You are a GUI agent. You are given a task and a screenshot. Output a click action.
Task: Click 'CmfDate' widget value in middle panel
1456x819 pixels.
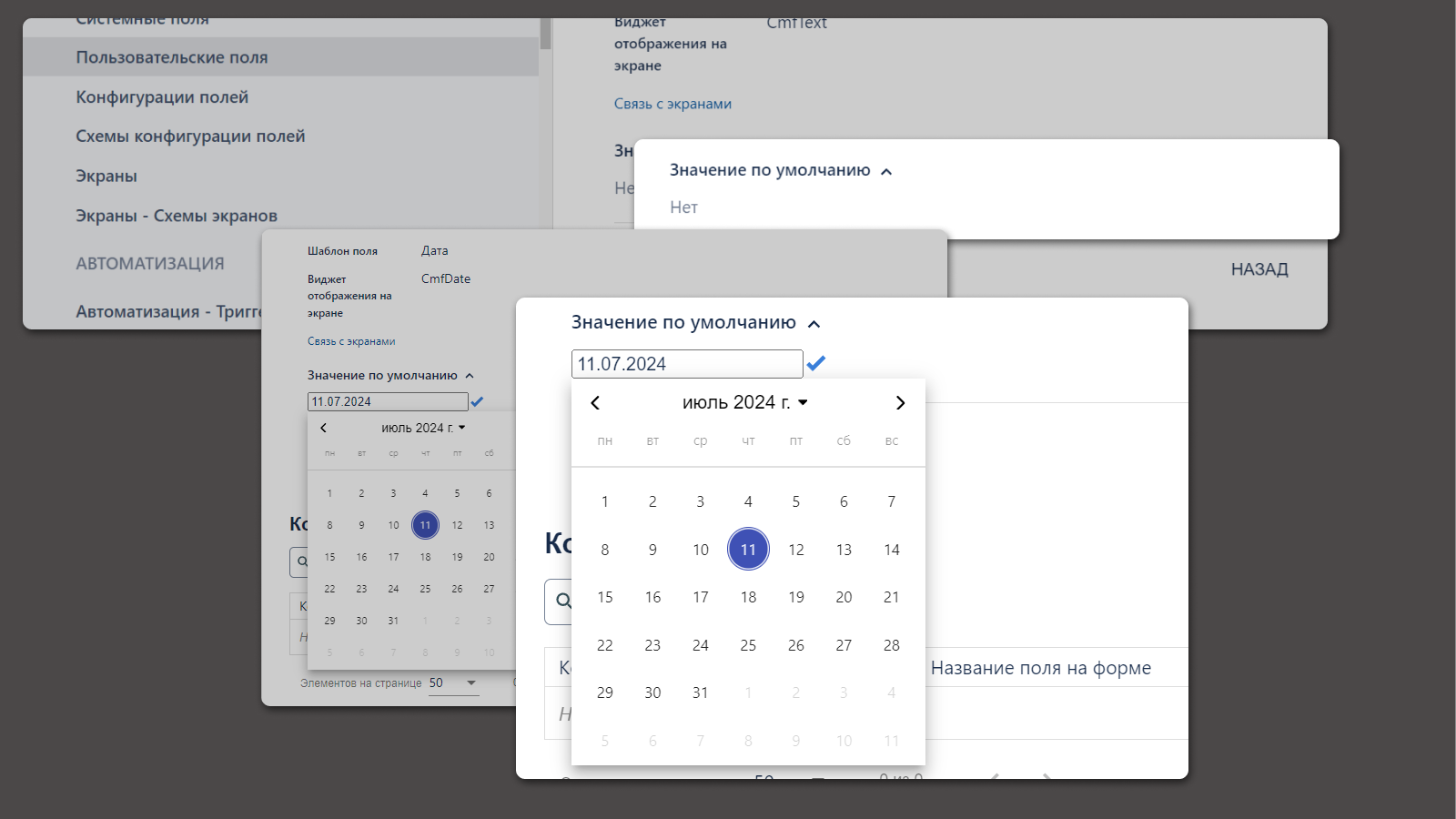point(446,278)
